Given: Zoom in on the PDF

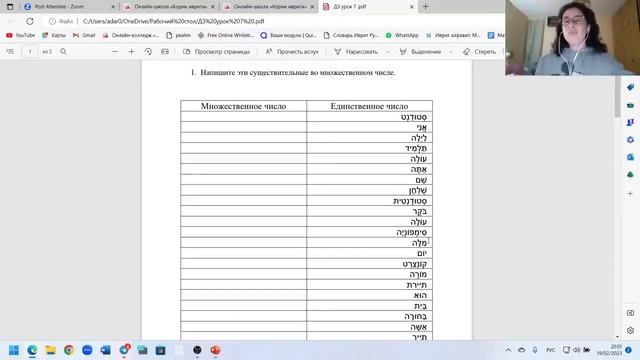Looking at the screenshot, I should [131, 51].
